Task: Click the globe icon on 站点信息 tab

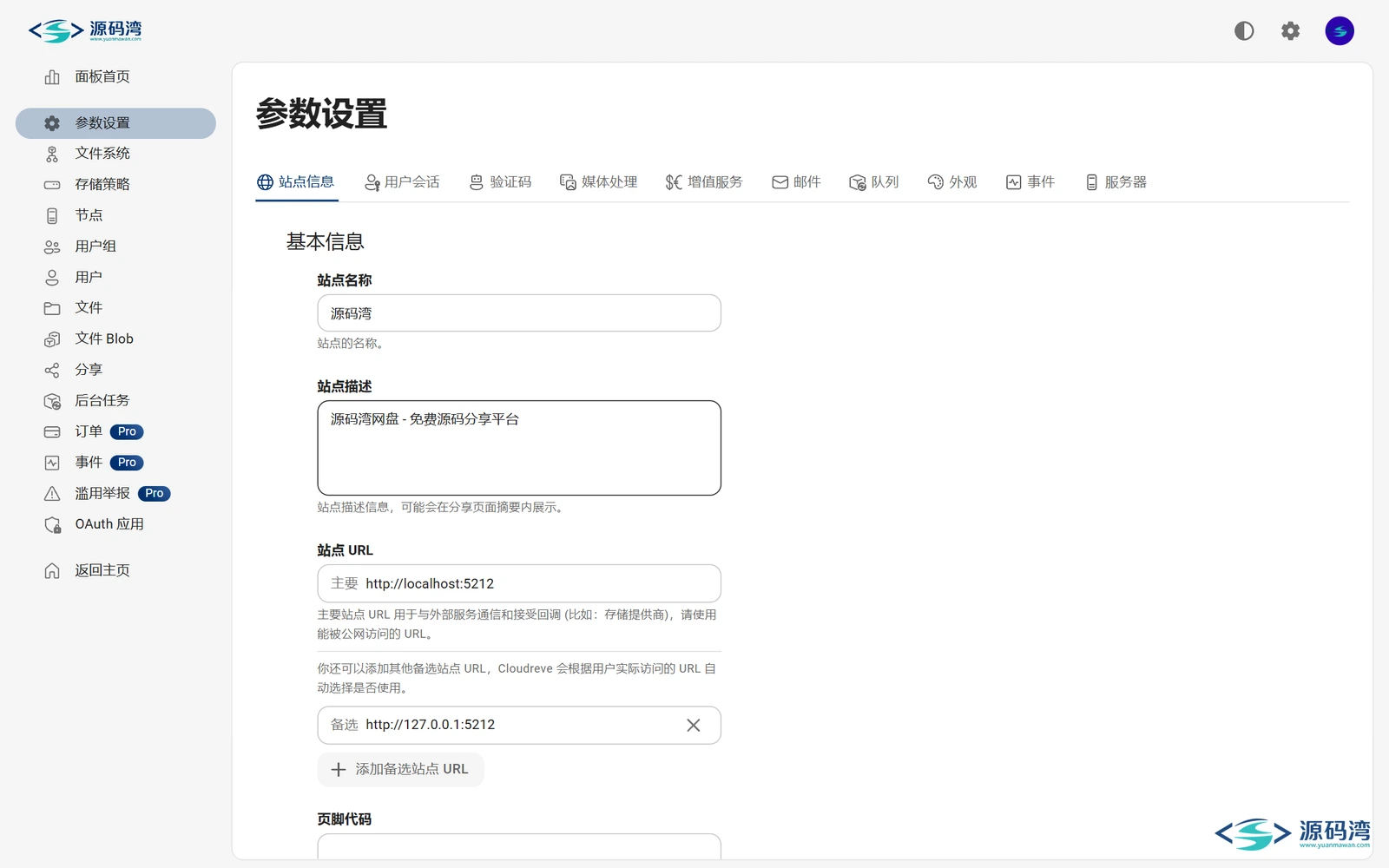Action: 265,182
